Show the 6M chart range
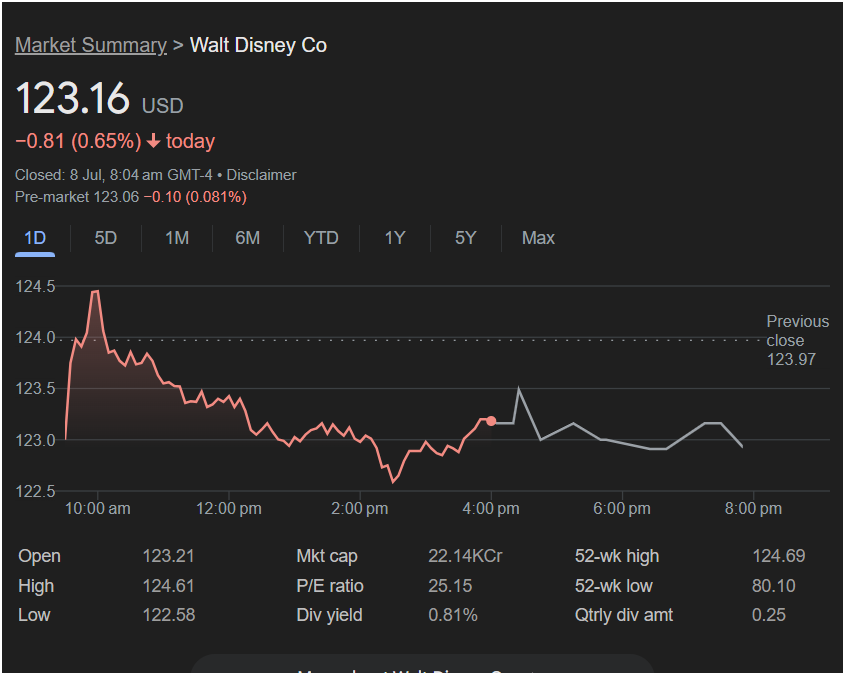Image resolution: width=845 pixels, height=675 pixels. [x=248, y=238]
